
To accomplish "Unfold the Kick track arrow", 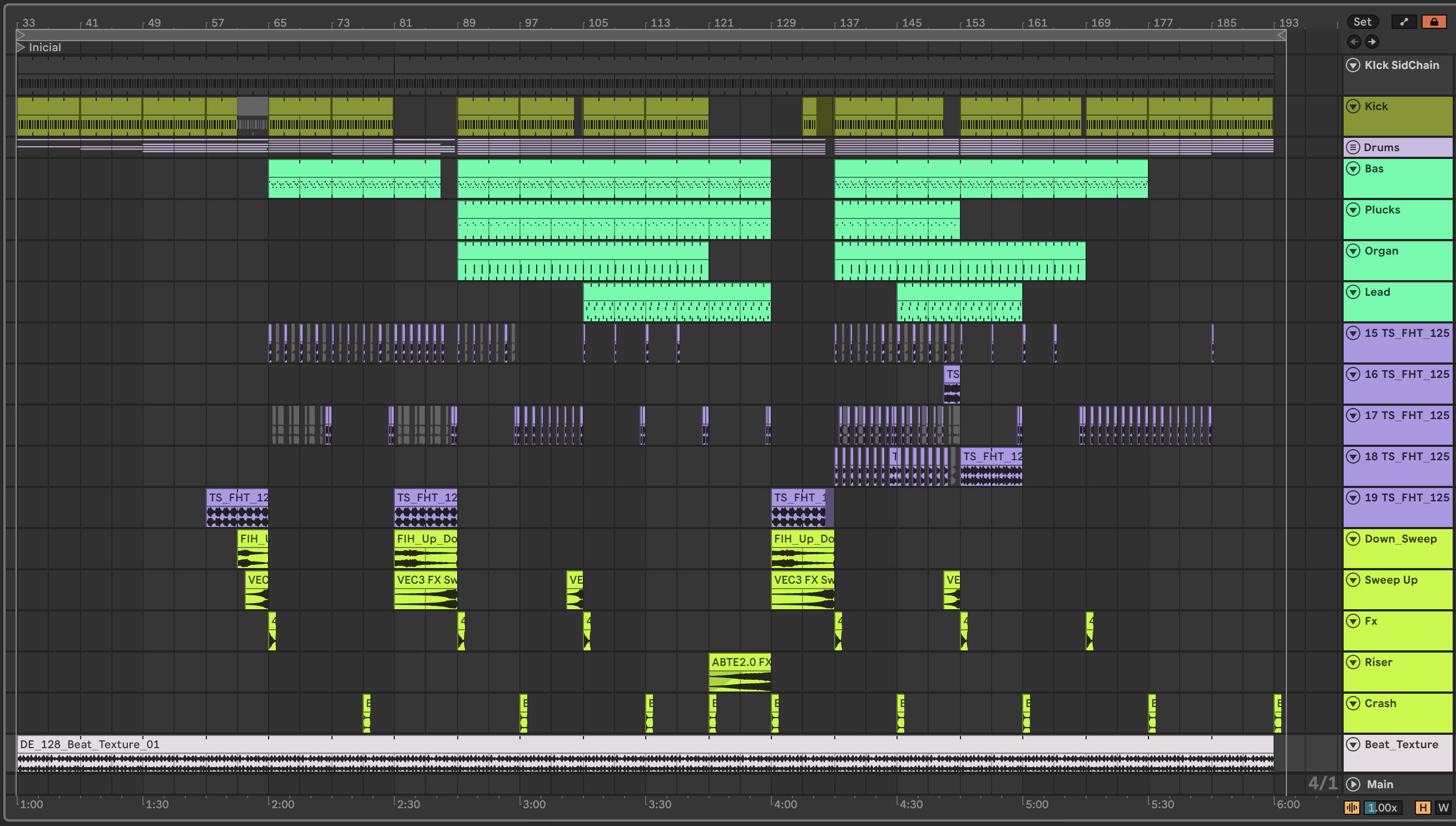I will [1353, 106].
